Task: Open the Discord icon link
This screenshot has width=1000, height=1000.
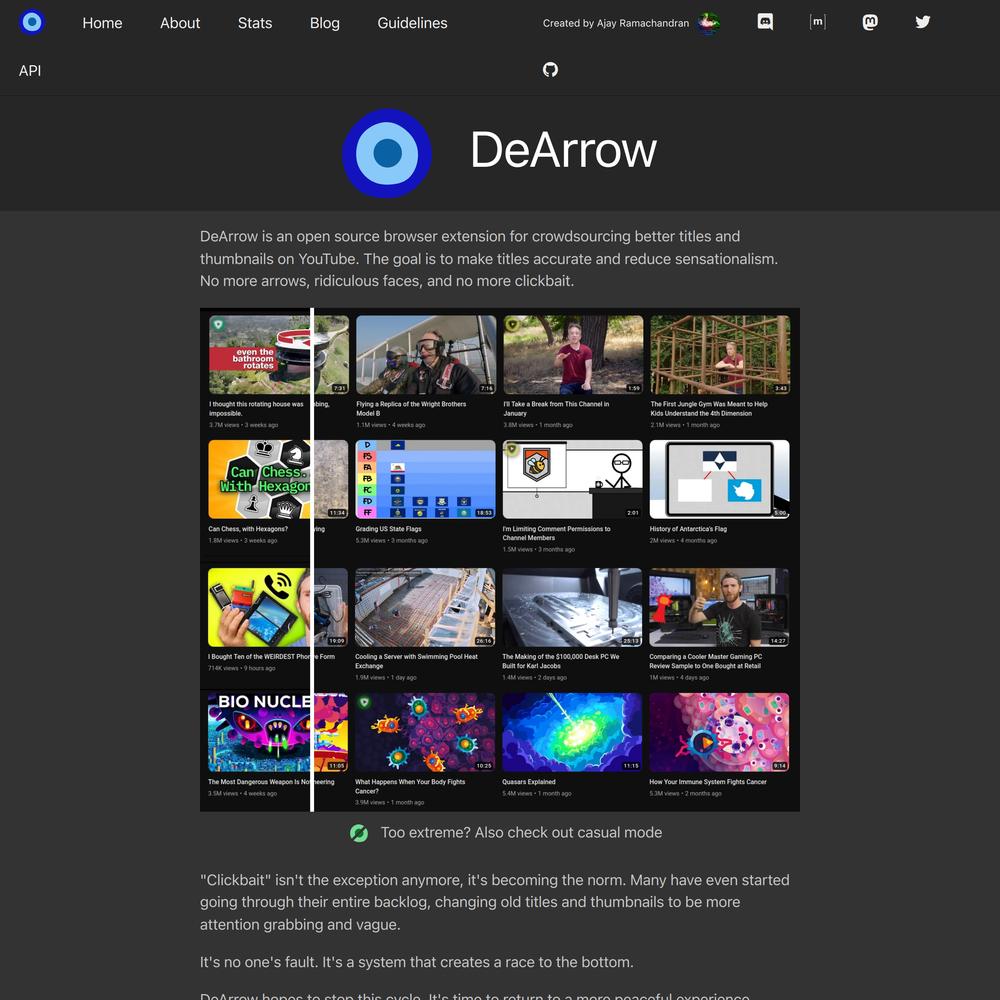Action: coord(765,22)
